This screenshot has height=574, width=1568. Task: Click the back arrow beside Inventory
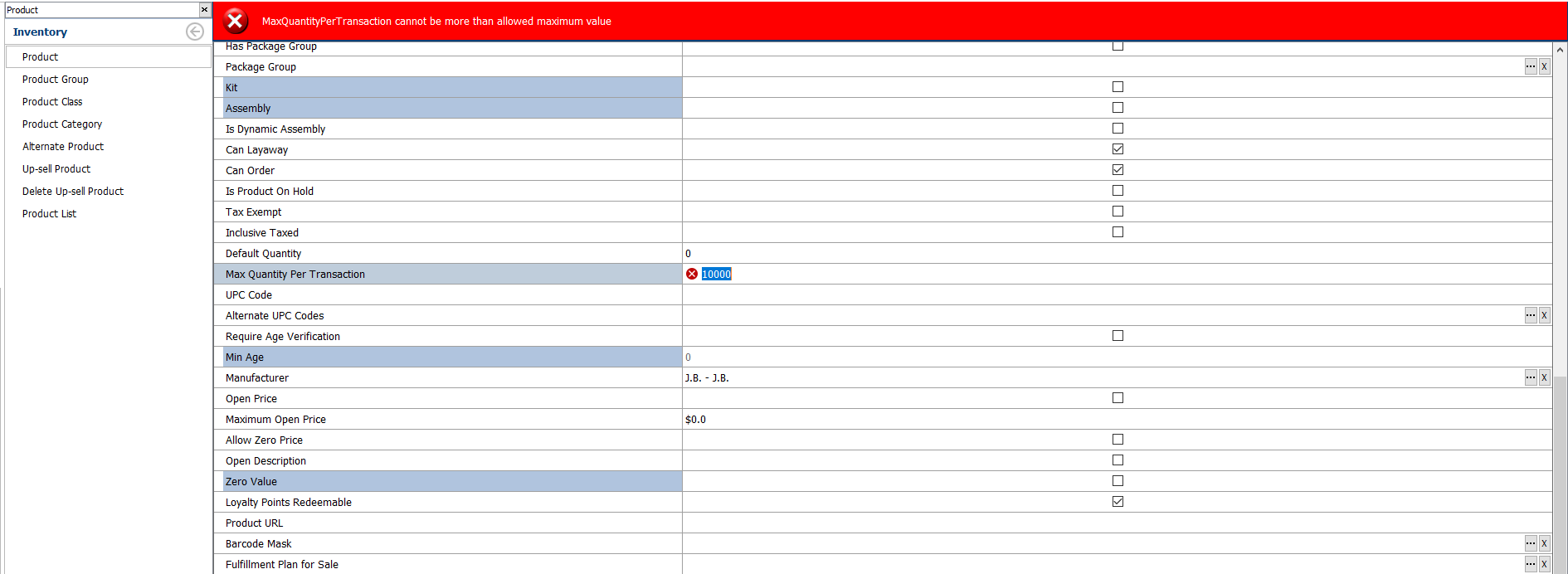(195, 32)
